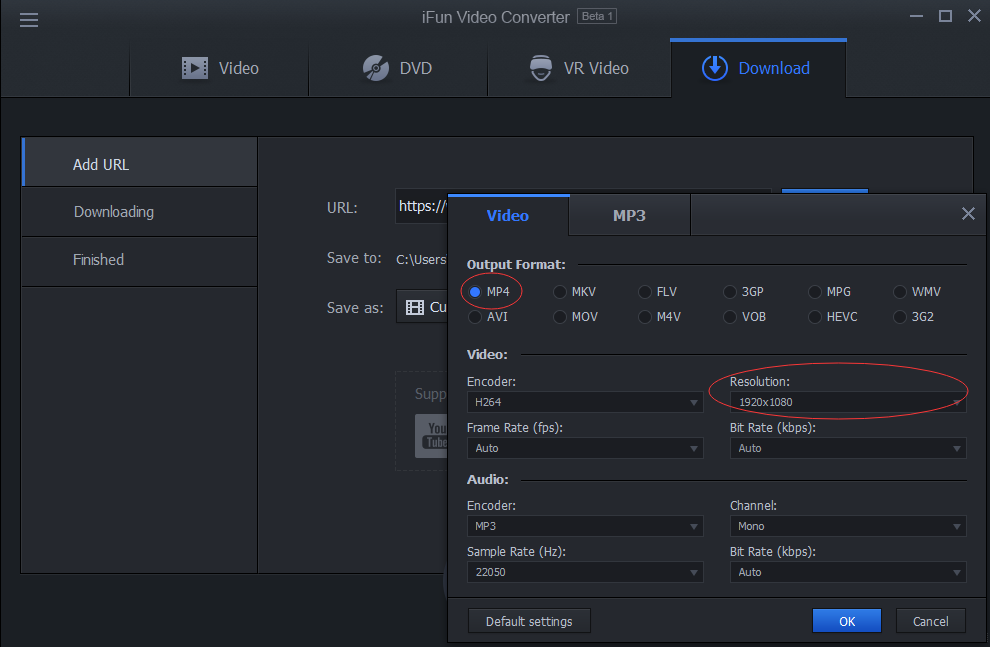Select the HEVC output format
990x647 pixels.
pos(815,317)
